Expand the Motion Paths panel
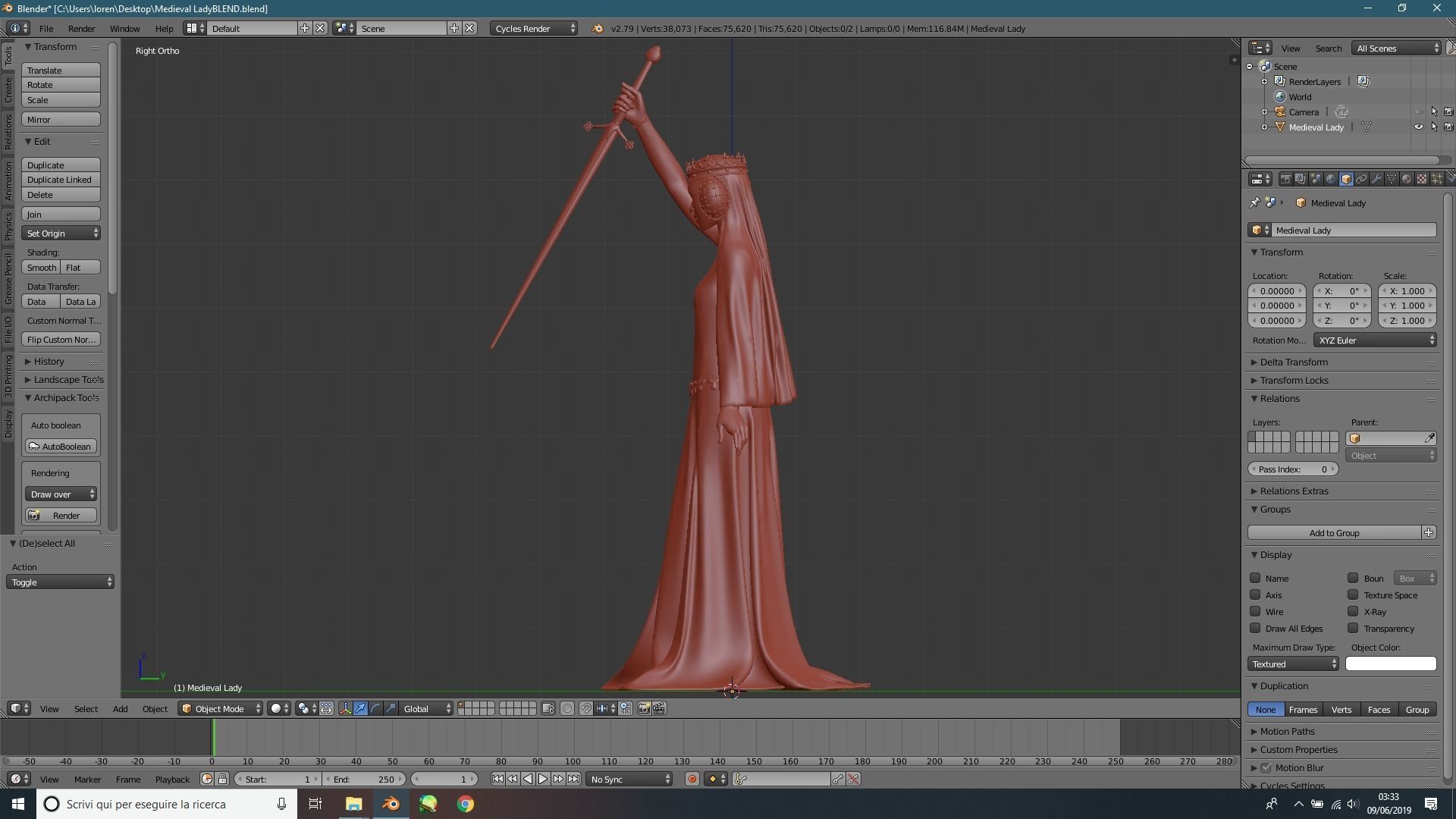This screenshot has width=1456, height=819. pos(1287,731)
